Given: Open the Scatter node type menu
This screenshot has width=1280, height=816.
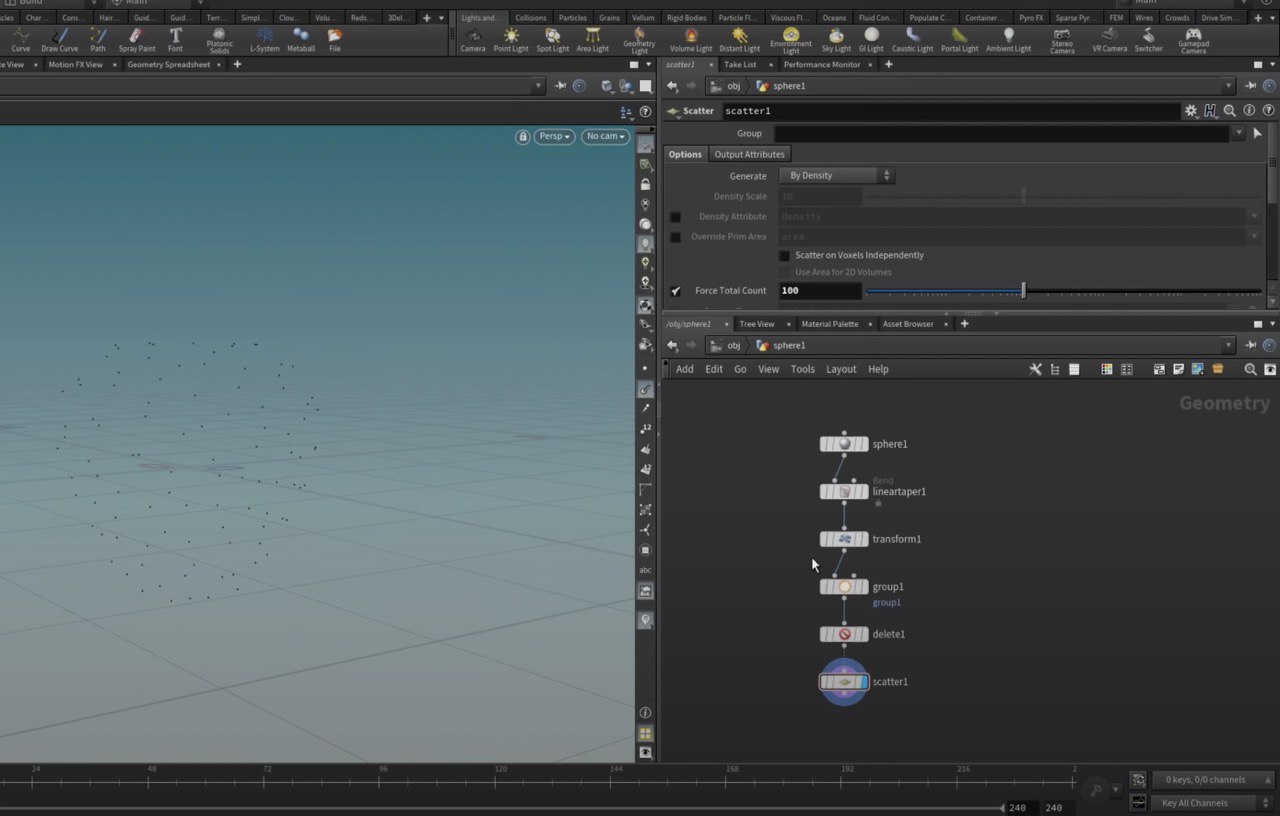Looking at the screenshot, I should click(675, 111).
